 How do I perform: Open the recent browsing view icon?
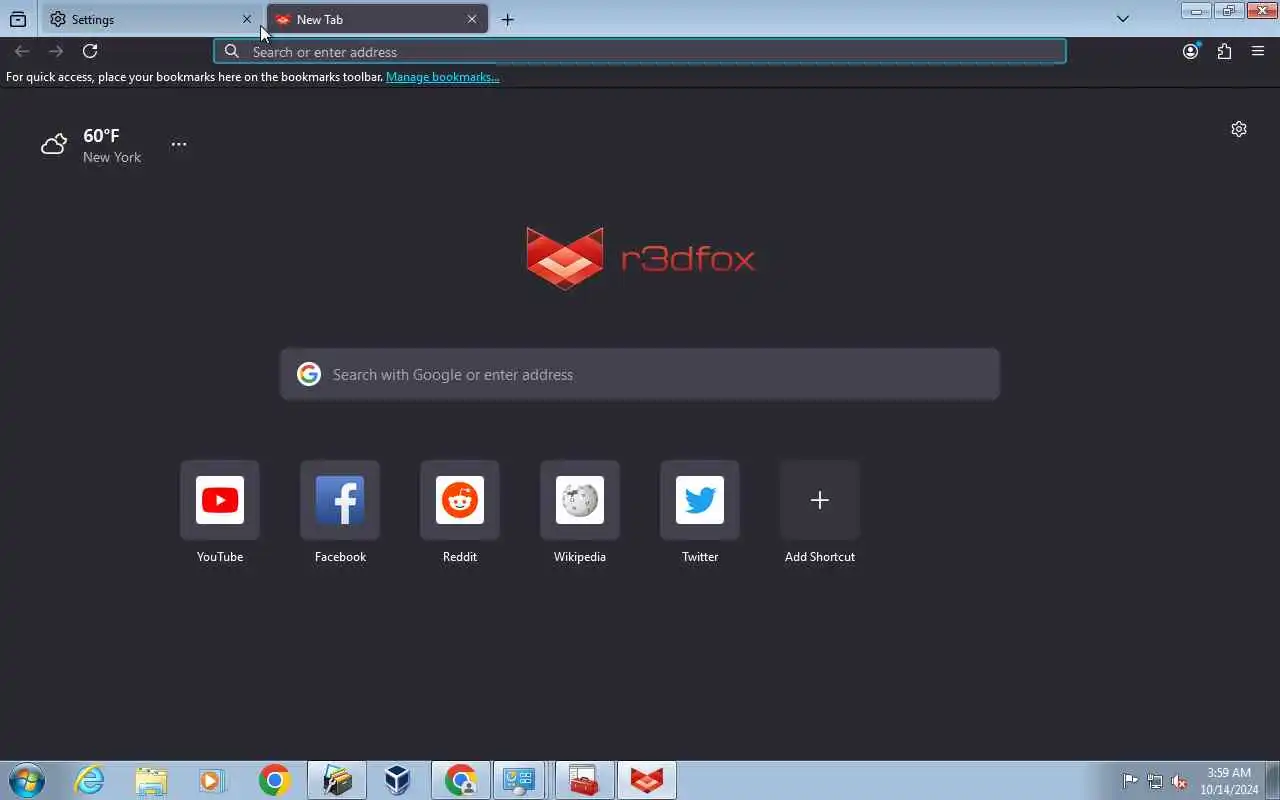point(18,19)
